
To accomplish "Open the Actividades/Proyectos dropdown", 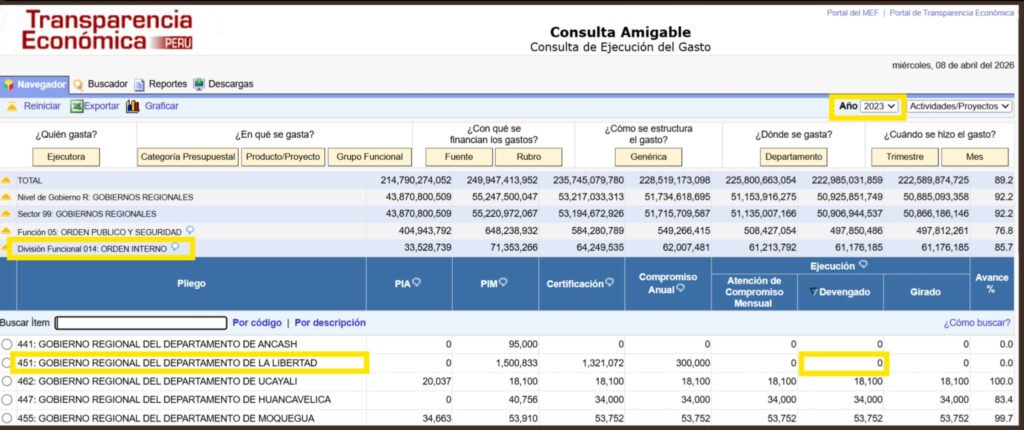I will (x=959, y=106).
